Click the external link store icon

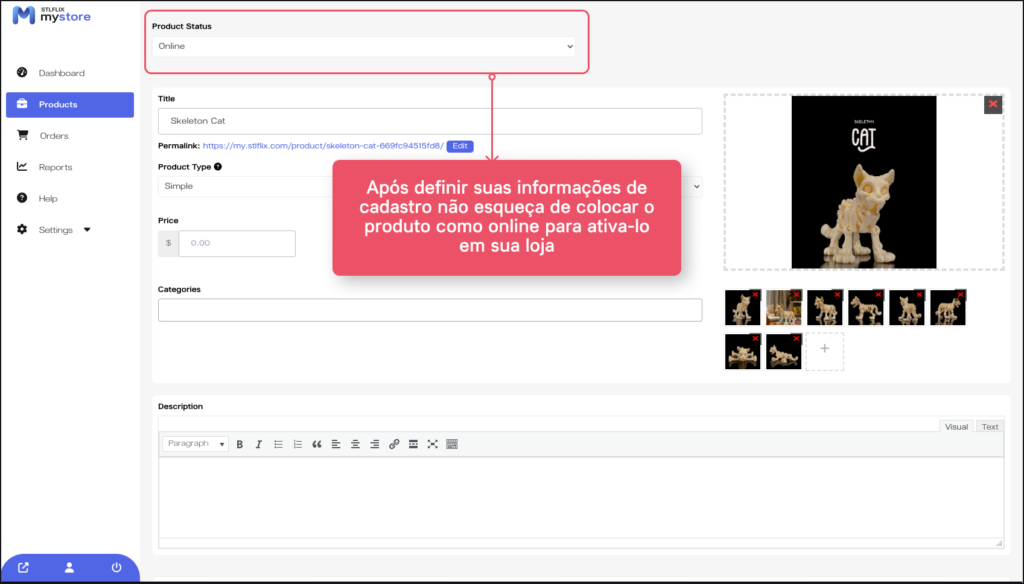[23, 568]
